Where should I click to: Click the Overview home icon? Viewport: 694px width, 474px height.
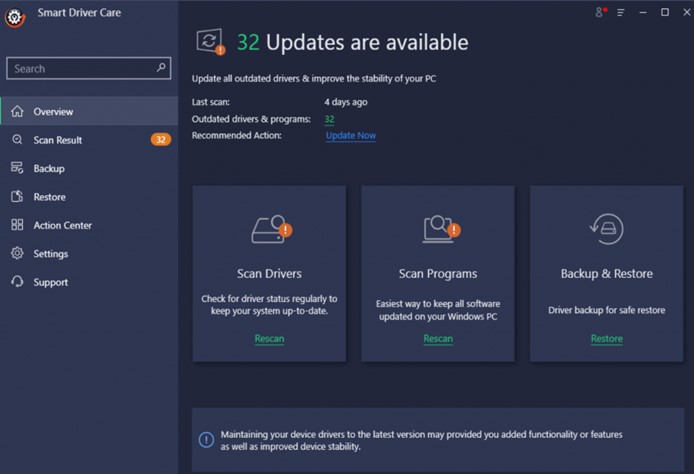17,111
